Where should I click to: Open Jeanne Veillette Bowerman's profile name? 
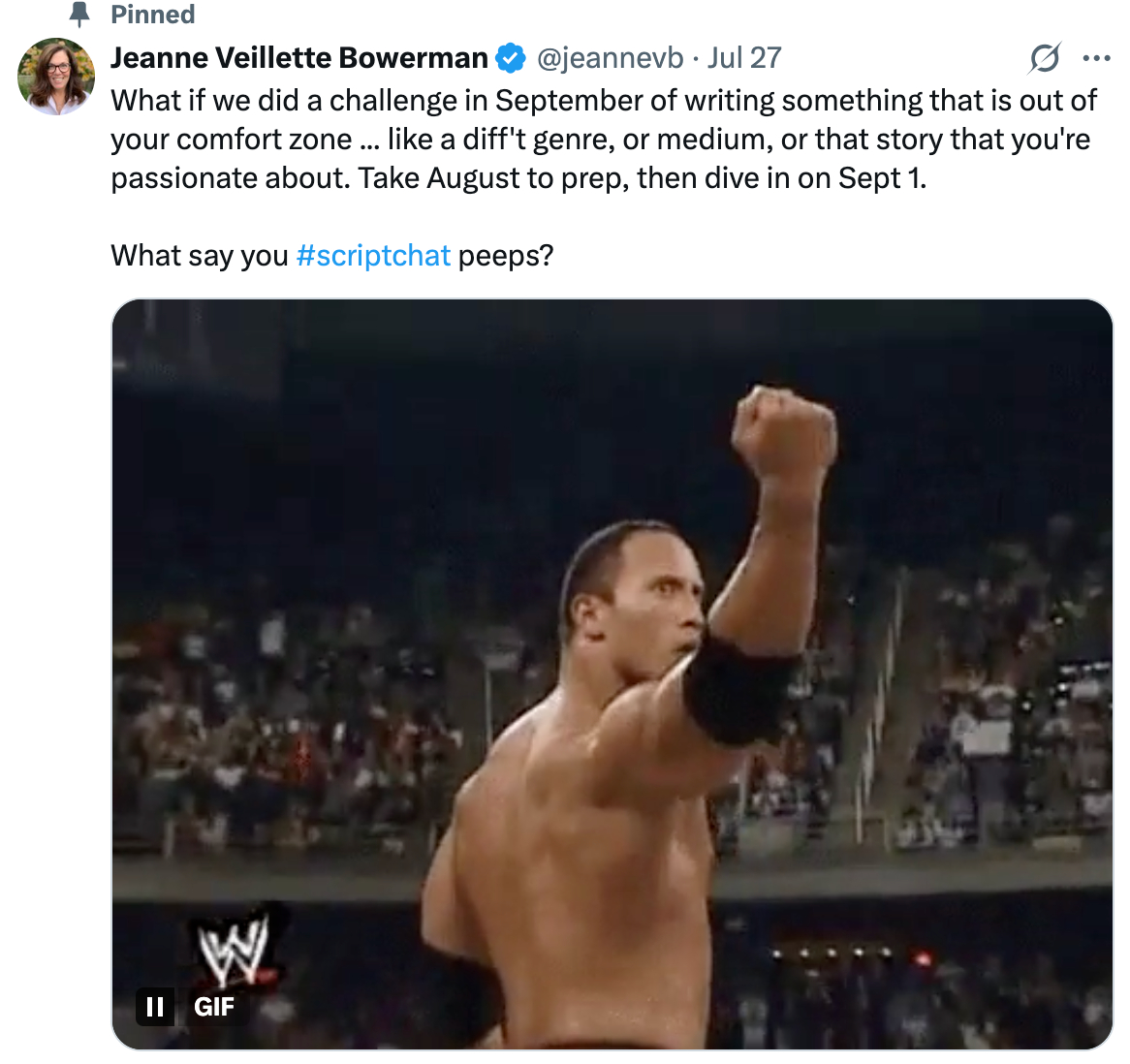click(x=298, y=58)
